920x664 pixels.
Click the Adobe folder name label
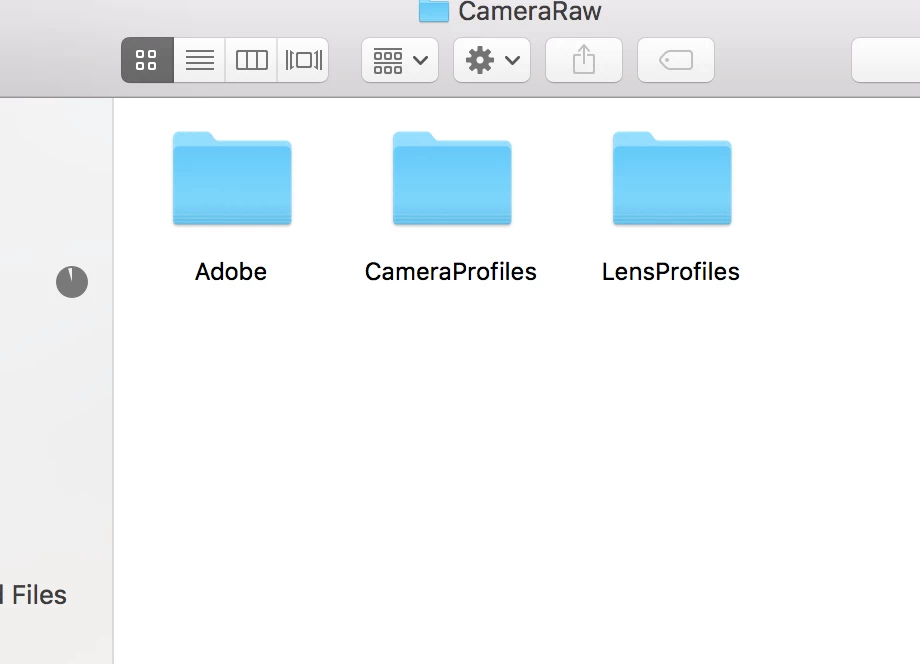click(x=231, y=272)
